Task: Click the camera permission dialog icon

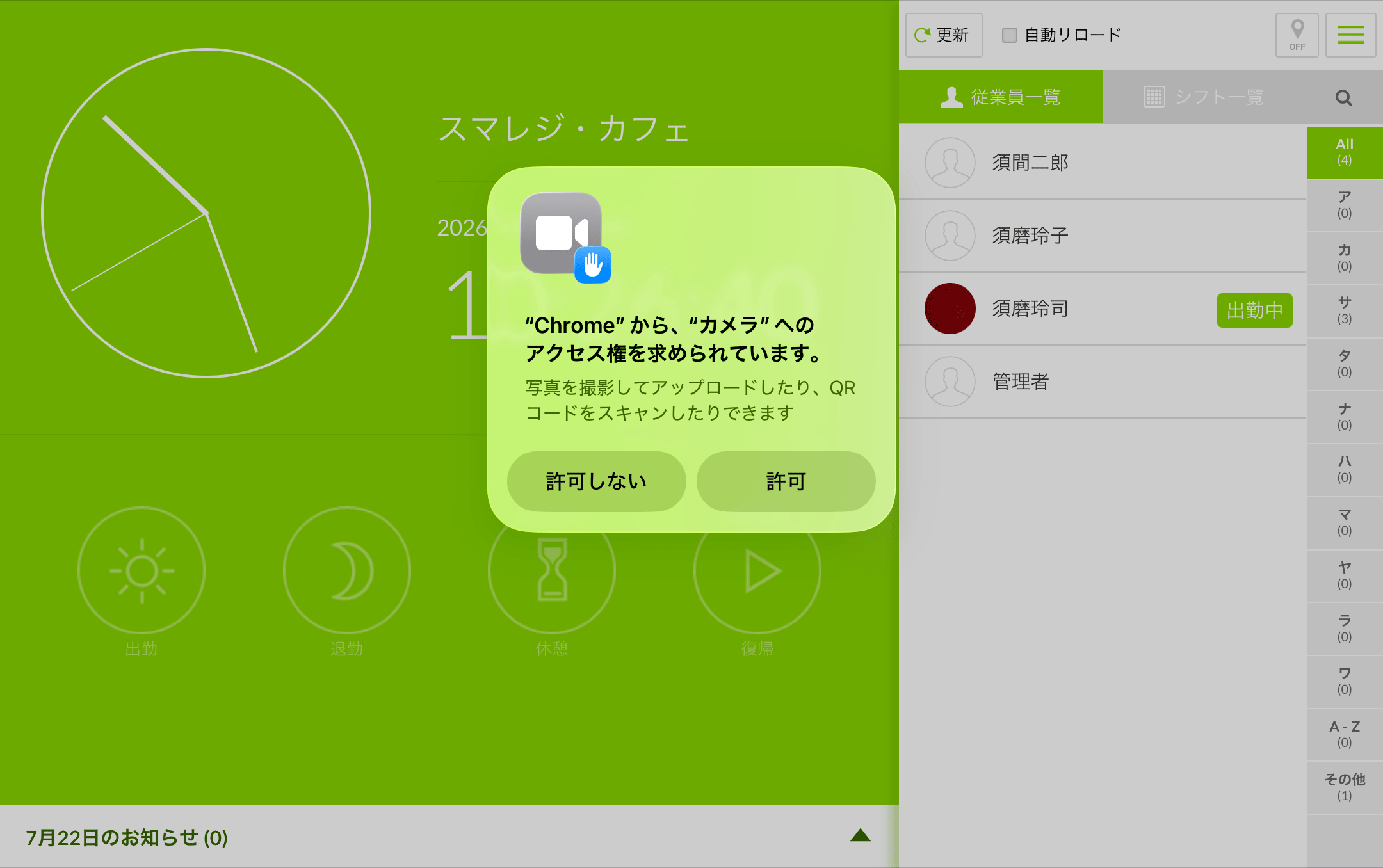Action: (565, 237)
